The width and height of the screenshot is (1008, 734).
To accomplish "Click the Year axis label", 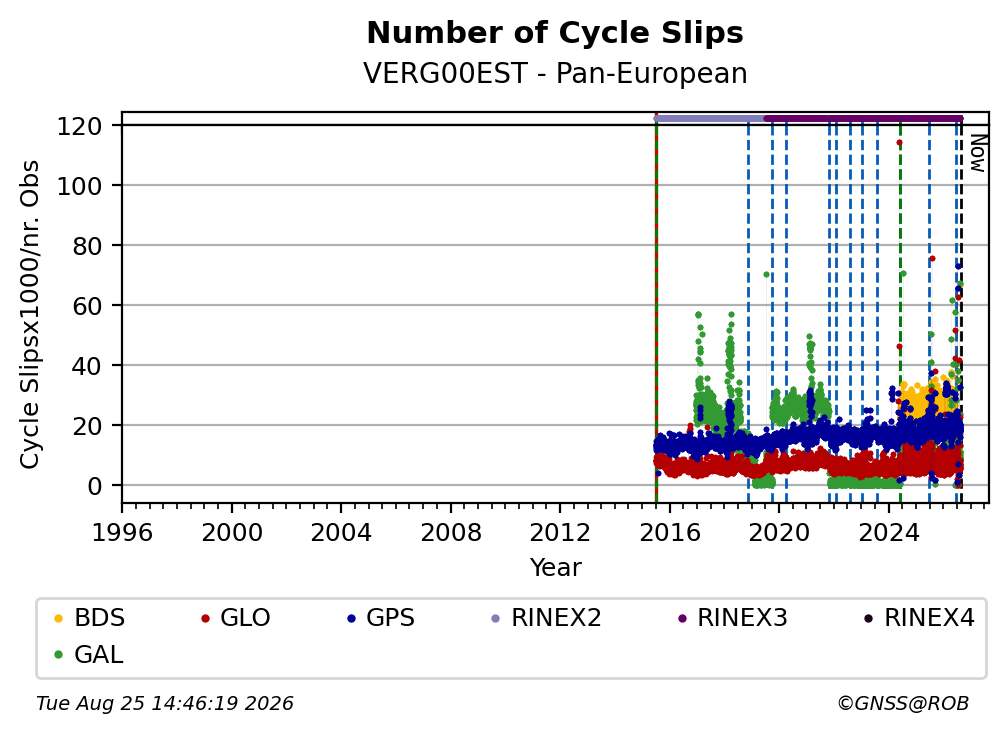I will 555,568.
